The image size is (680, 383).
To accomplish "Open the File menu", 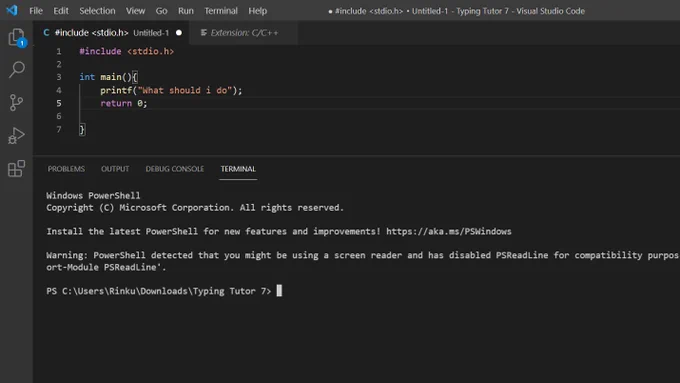I will [x=36, y=11].
